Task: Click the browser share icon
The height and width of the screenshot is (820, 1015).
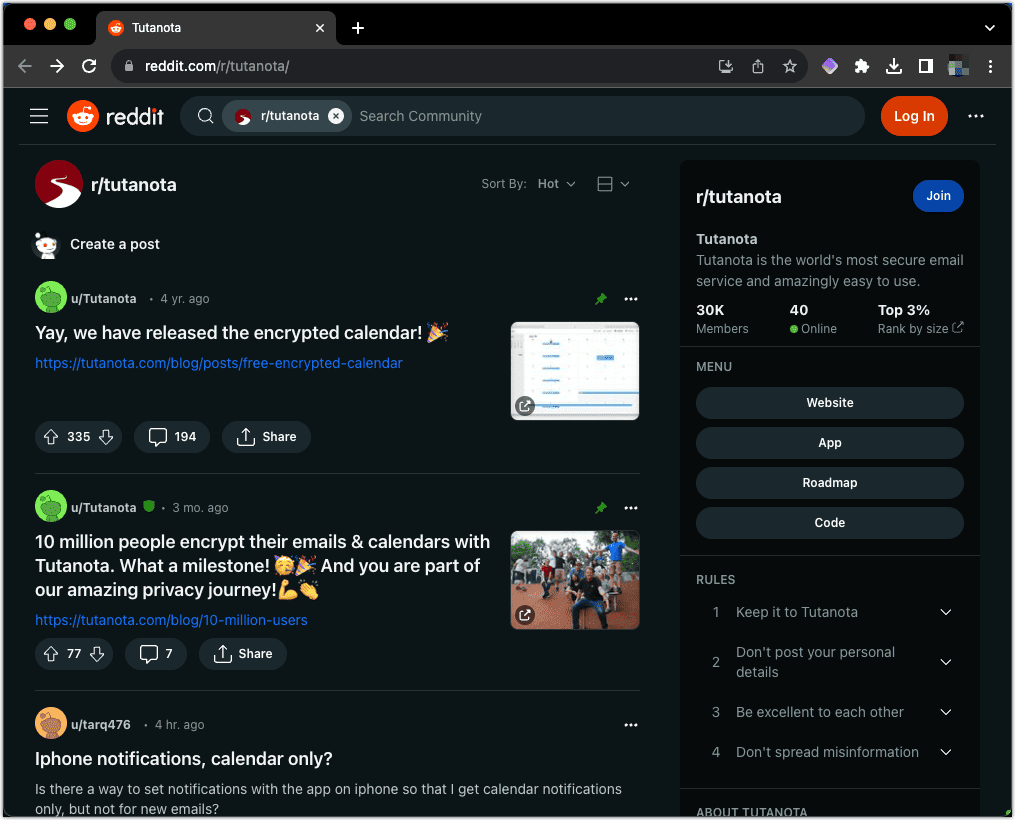Action: 758,66
